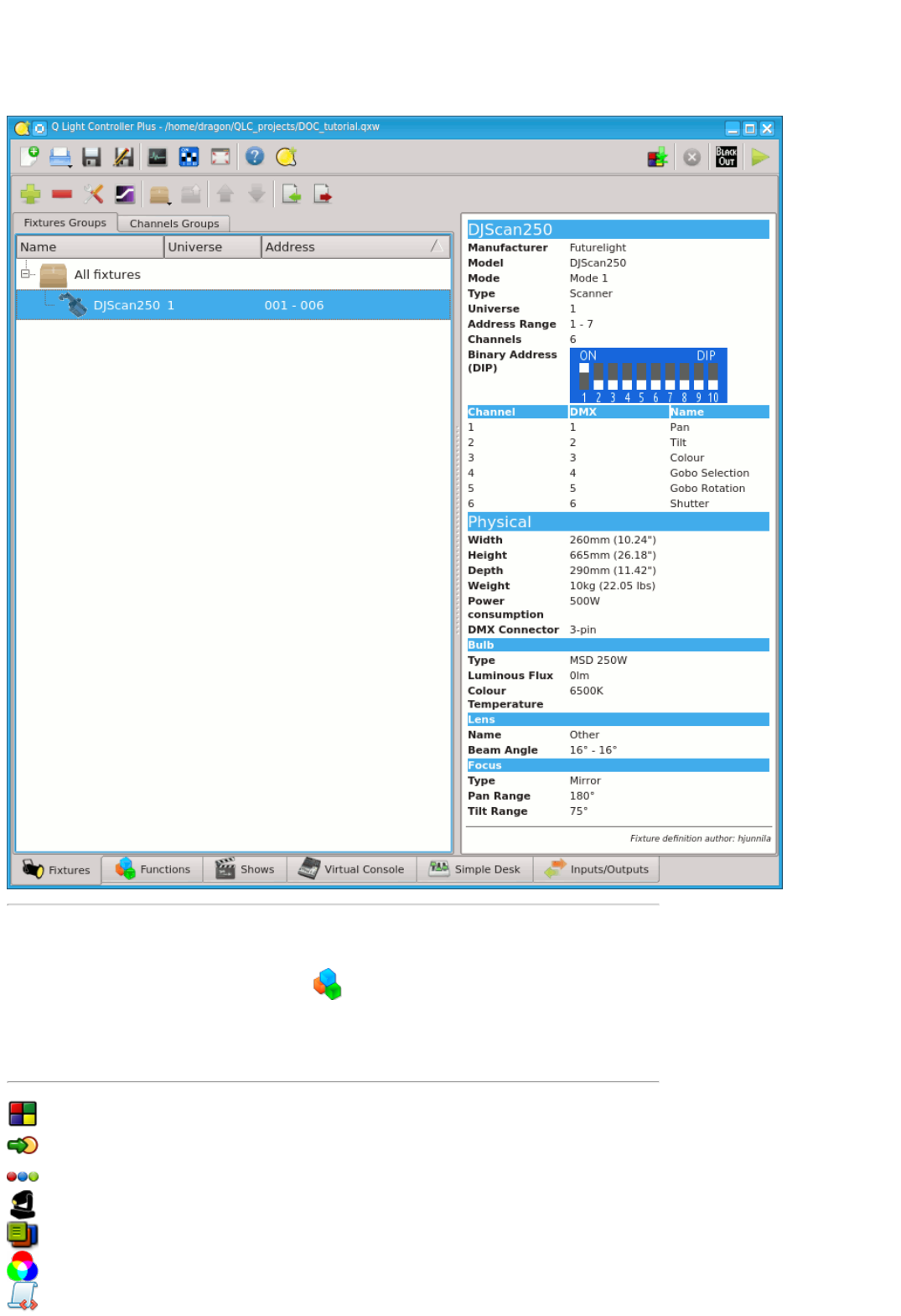Sort the list by the Universe column header

pos(213,247)
